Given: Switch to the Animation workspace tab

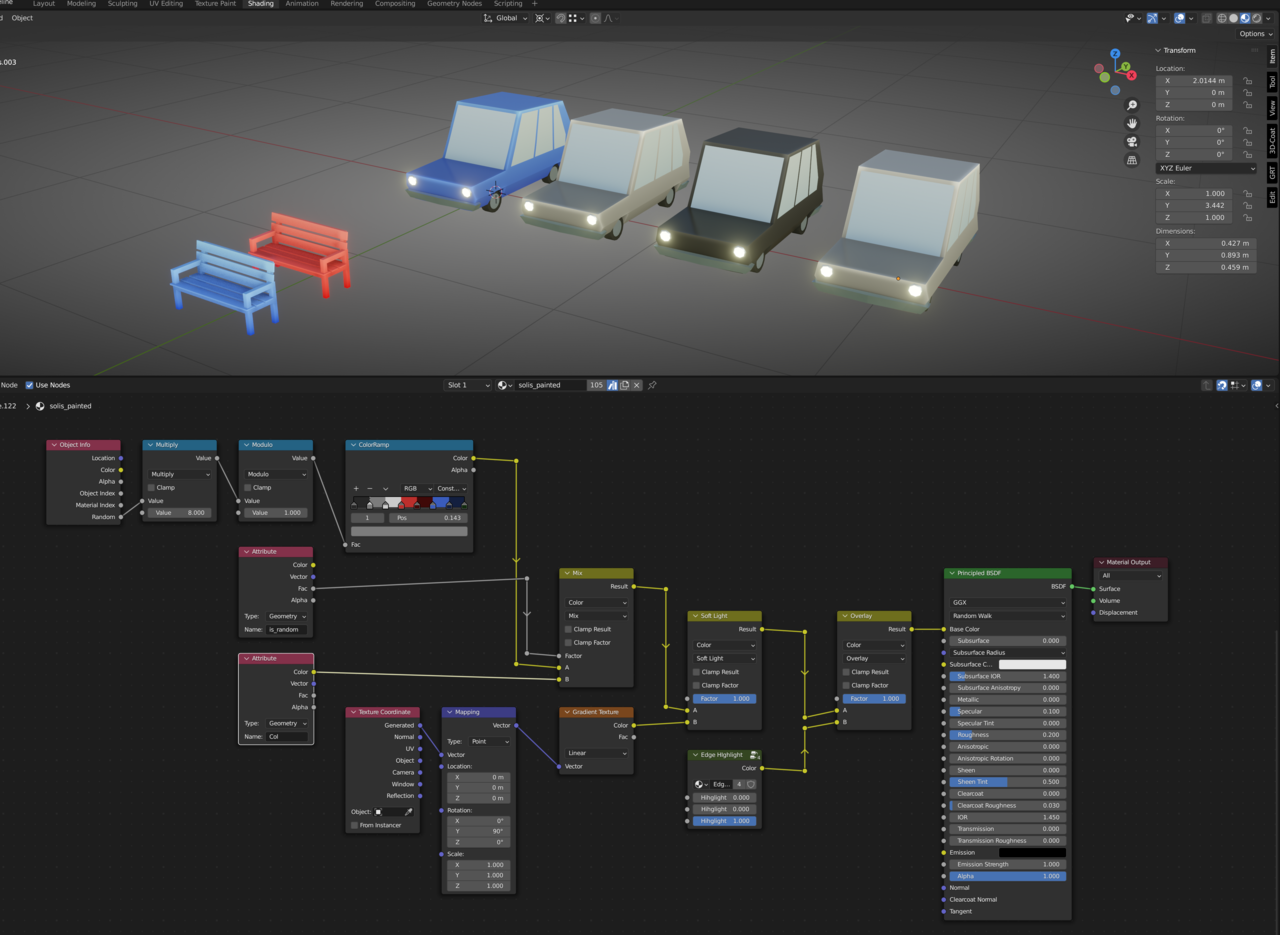Looking at the screenshot, I should (x=302, y=4).
